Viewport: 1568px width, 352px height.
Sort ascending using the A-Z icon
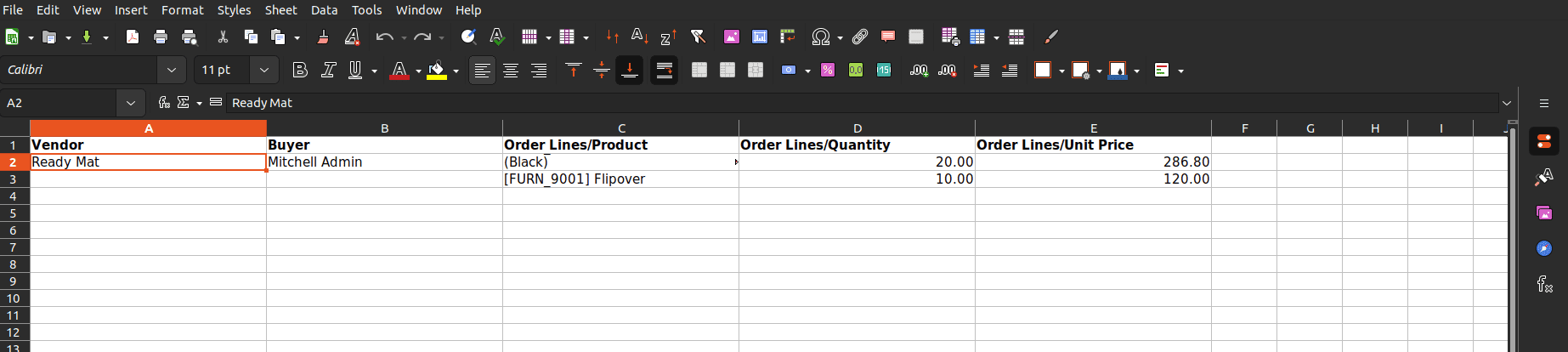pos(640,37)
